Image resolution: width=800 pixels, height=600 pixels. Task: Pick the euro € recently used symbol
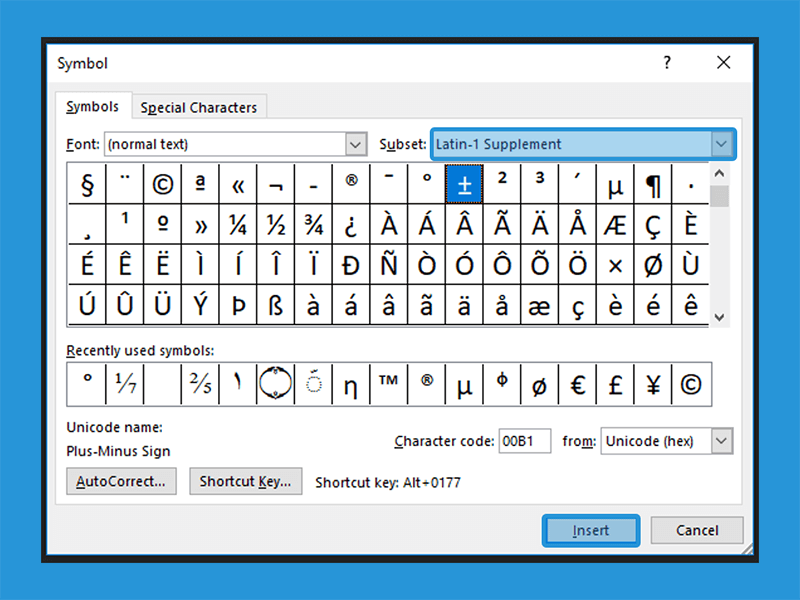tap(578, 384)
